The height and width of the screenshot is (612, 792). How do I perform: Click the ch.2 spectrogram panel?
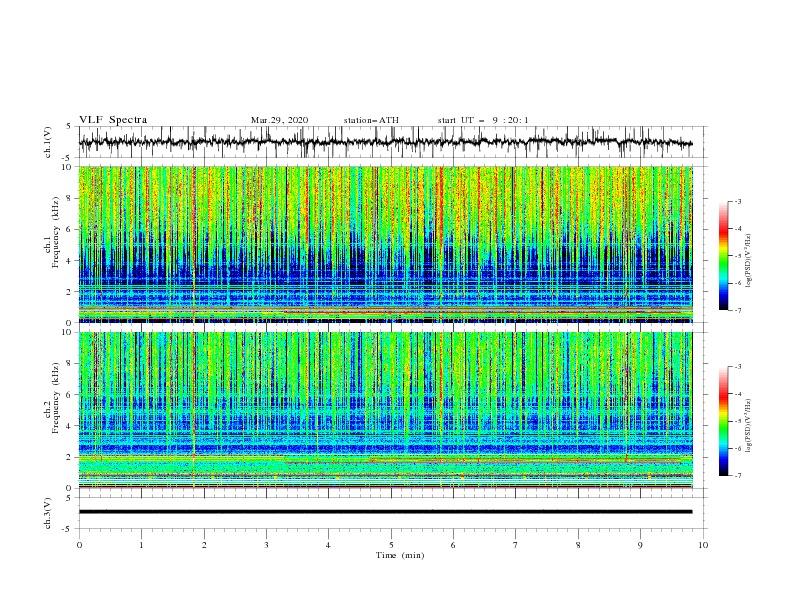pos(385,410)
